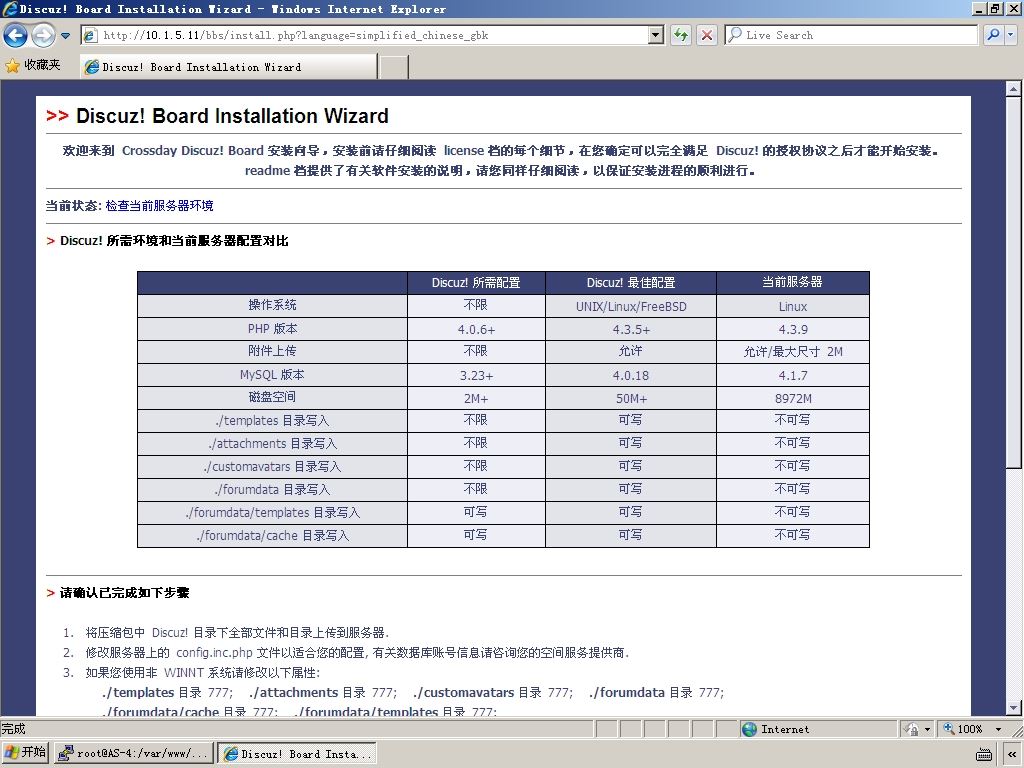Click the 检查当前服务器环境 status text
Image resolution: width=1024 pixels, height=768 pixels.
click(x=159, y=206)
